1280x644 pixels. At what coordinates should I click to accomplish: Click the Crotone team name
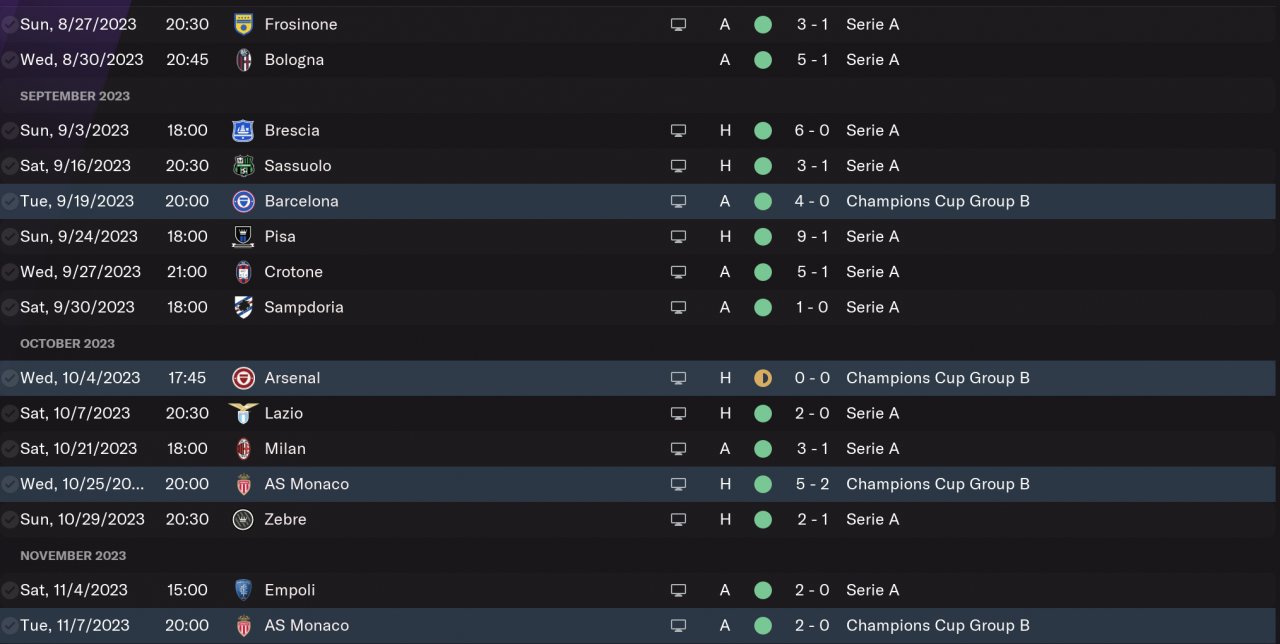293,272
